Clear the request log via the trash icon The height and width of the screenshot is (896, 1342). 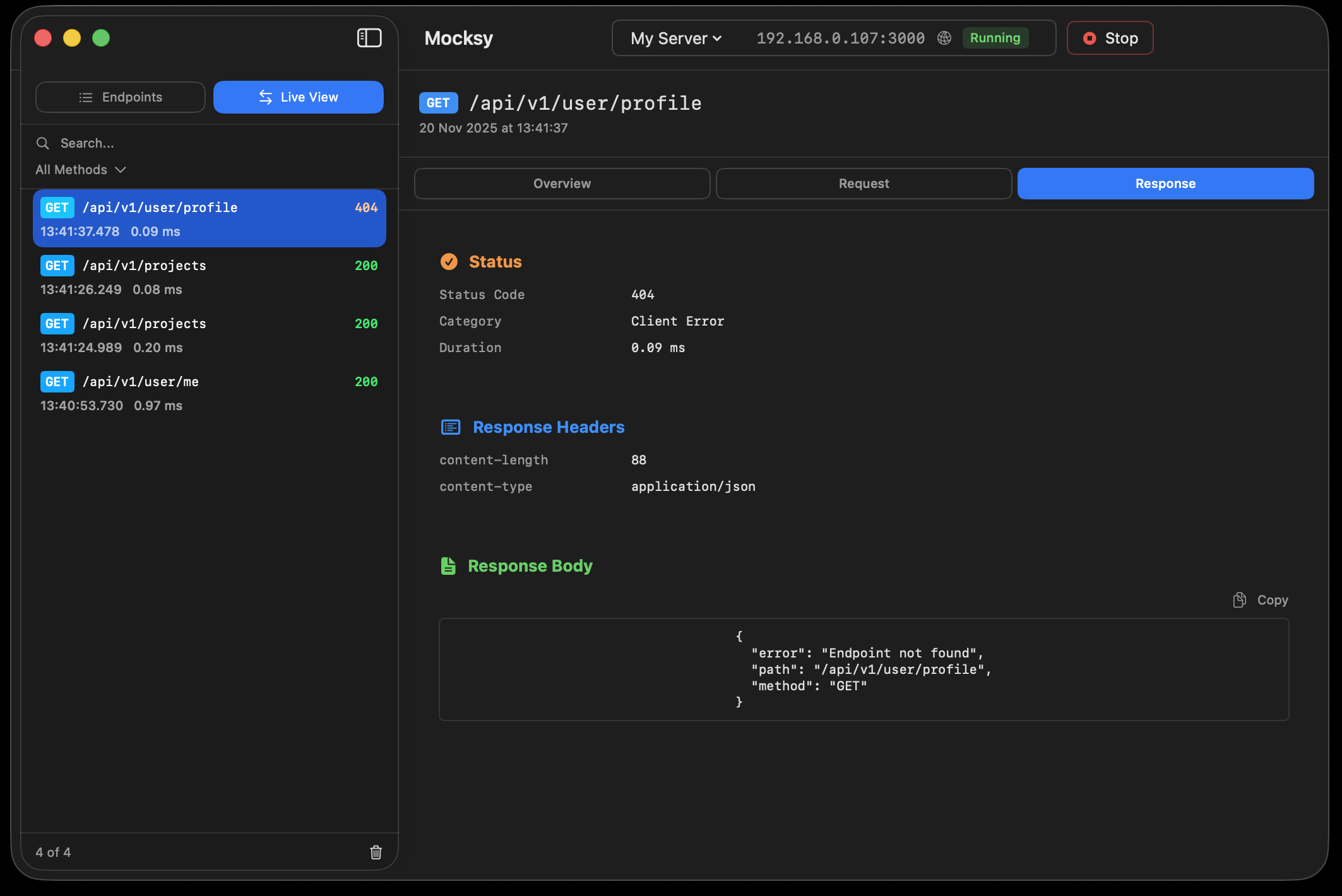(376, 852)
